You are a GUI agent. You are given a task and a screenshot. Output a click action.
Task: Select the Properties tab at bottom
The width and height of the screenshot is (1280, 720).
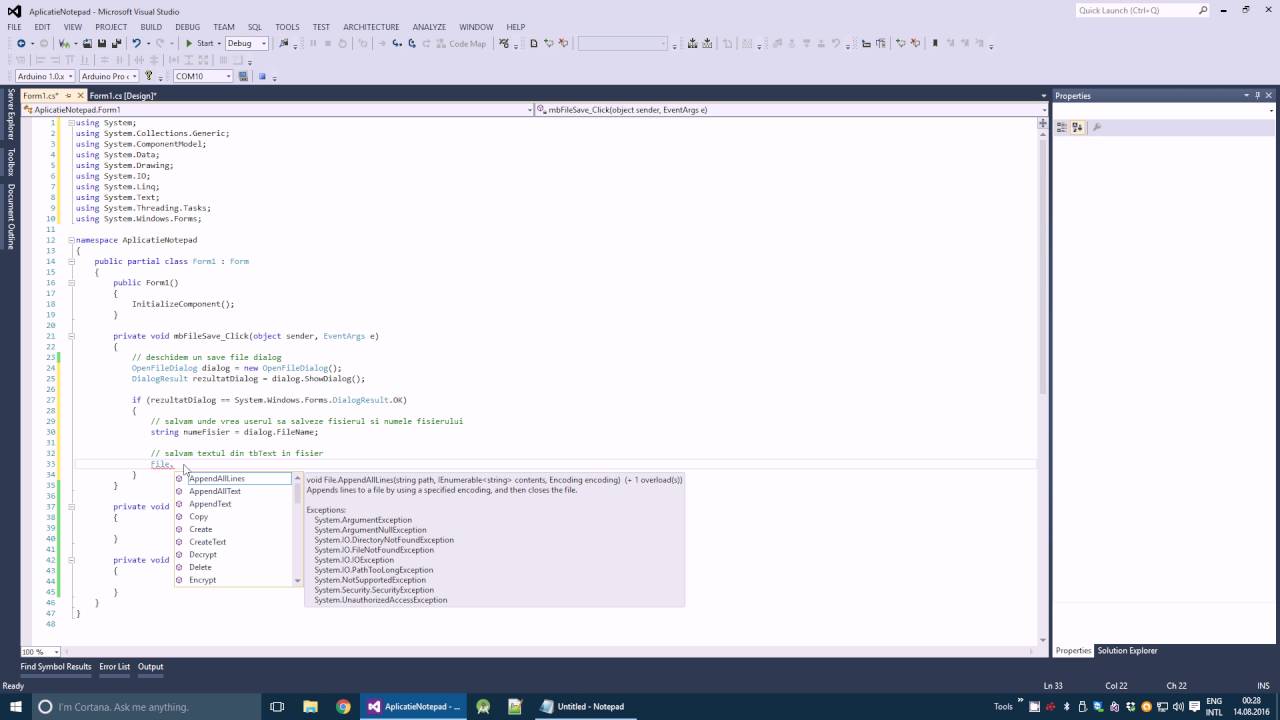1074,651
